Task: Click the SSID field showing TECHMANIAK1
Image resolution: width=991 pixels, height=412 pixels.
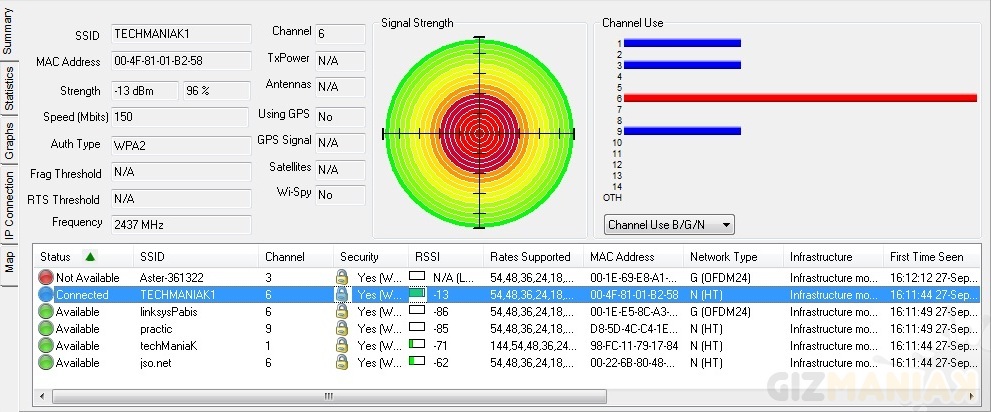Action: tap(180, 35)
